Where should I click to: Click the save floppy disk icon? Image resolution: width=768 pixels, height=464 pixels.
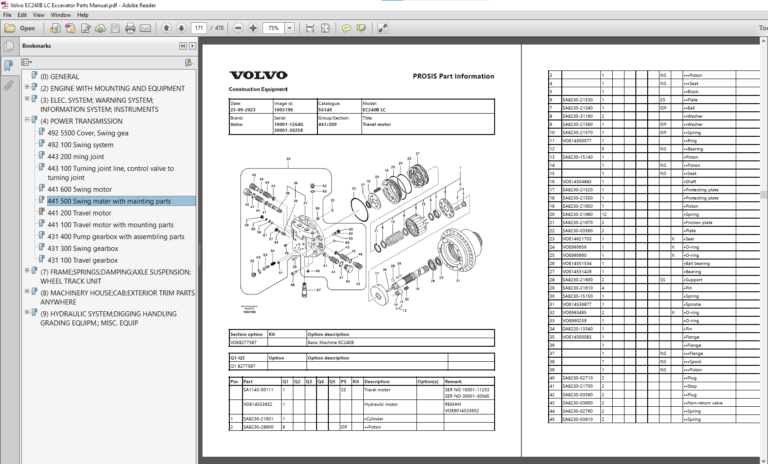pos(115,28)
